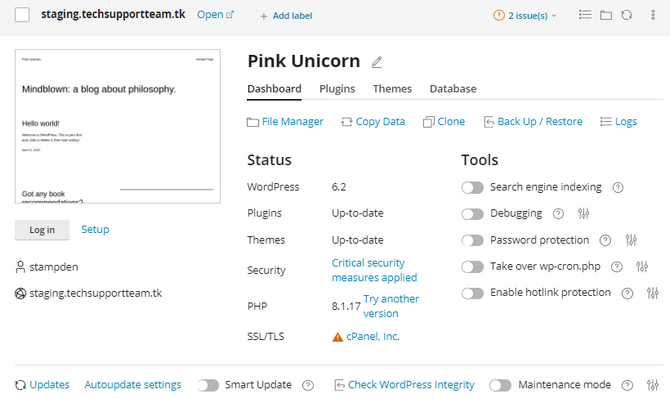
Task: Click the list view icon in top bar
Action: [x=585, y=15]
